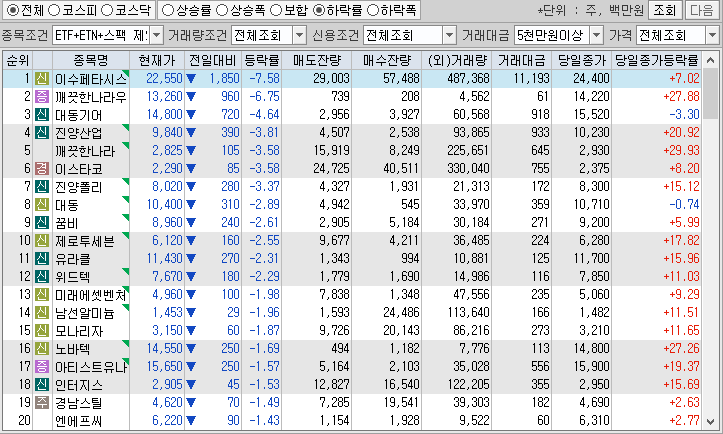Click the 신 badge beside 미래에셋벤처
The image size is (723, 434).
(x=42, y=294)
